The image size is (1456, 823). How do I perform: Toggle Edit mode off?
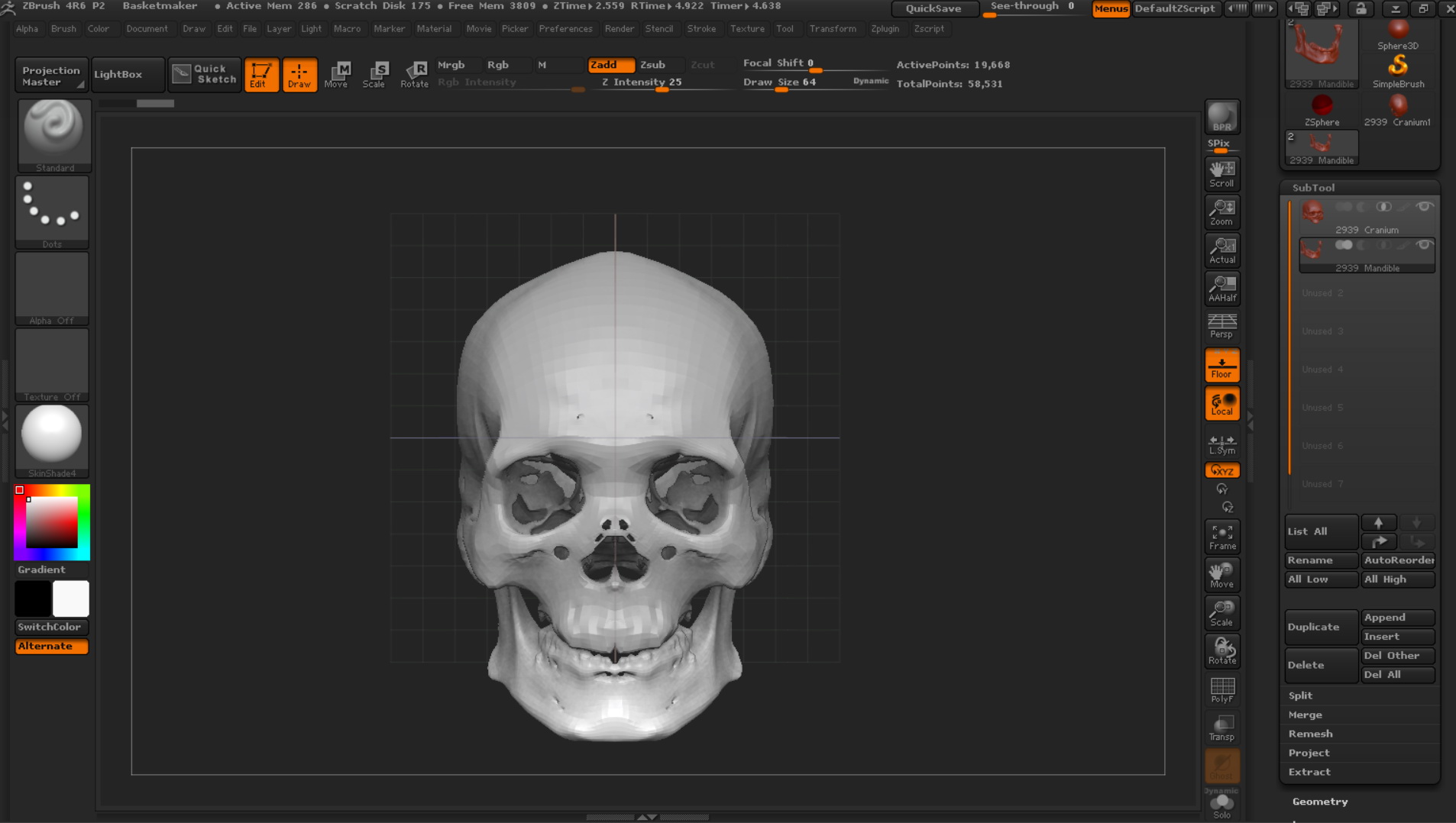click(x=260, y=74)
